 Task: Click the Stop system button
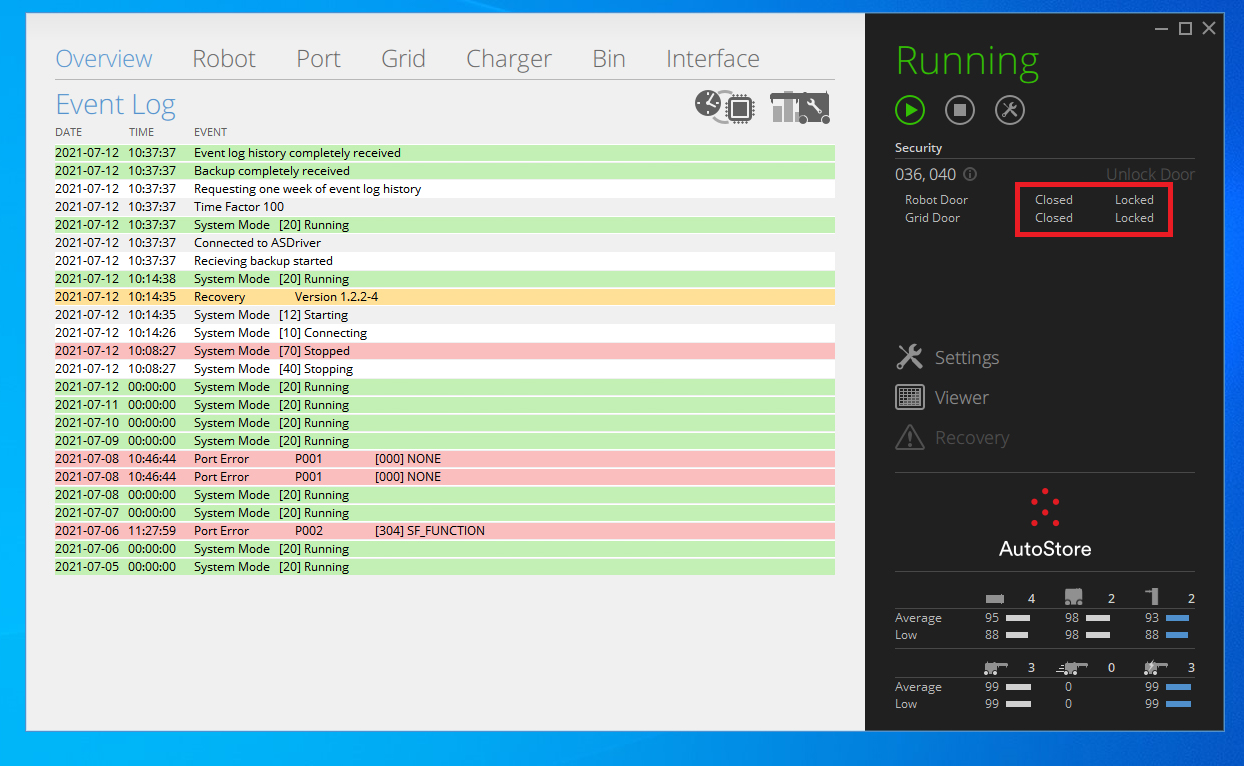(x=960, y=110)
